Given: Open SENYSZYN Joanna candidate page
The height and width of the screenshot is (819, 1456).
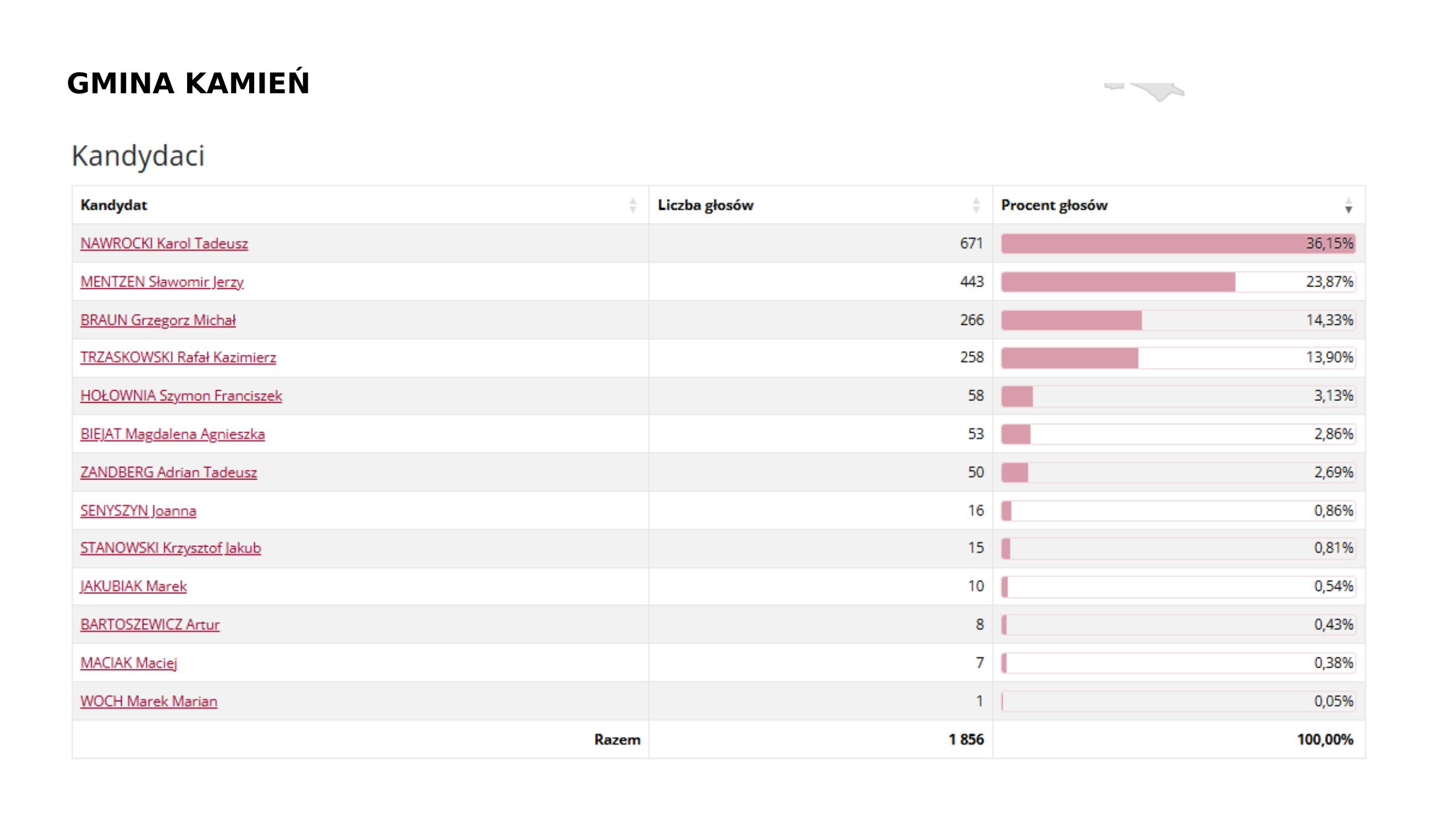Looking at the screenshot, I should tap(138, 511).
